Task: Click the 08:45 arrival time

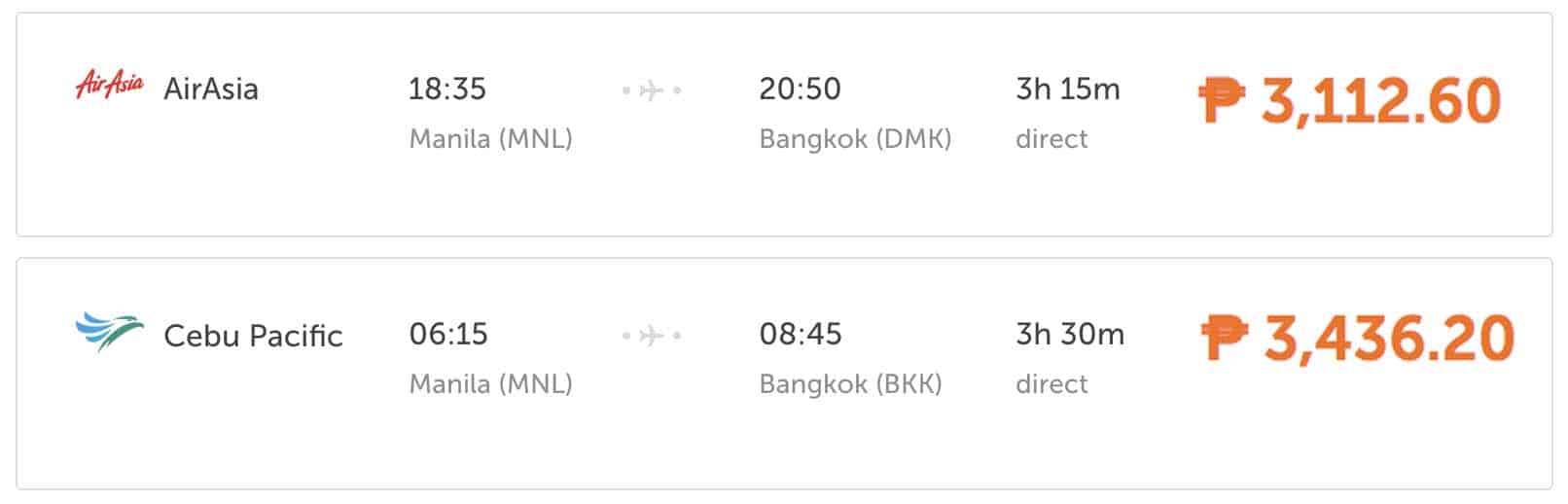Action: tap(801, 334)
